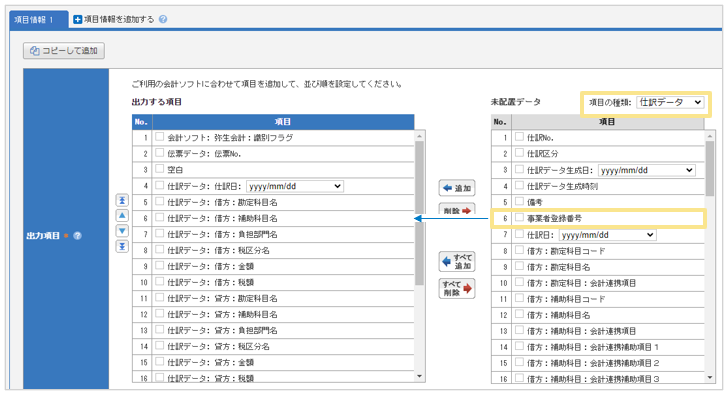Click the move-up arrow icon
Viewport: 728px width, 395px height.
122,215
